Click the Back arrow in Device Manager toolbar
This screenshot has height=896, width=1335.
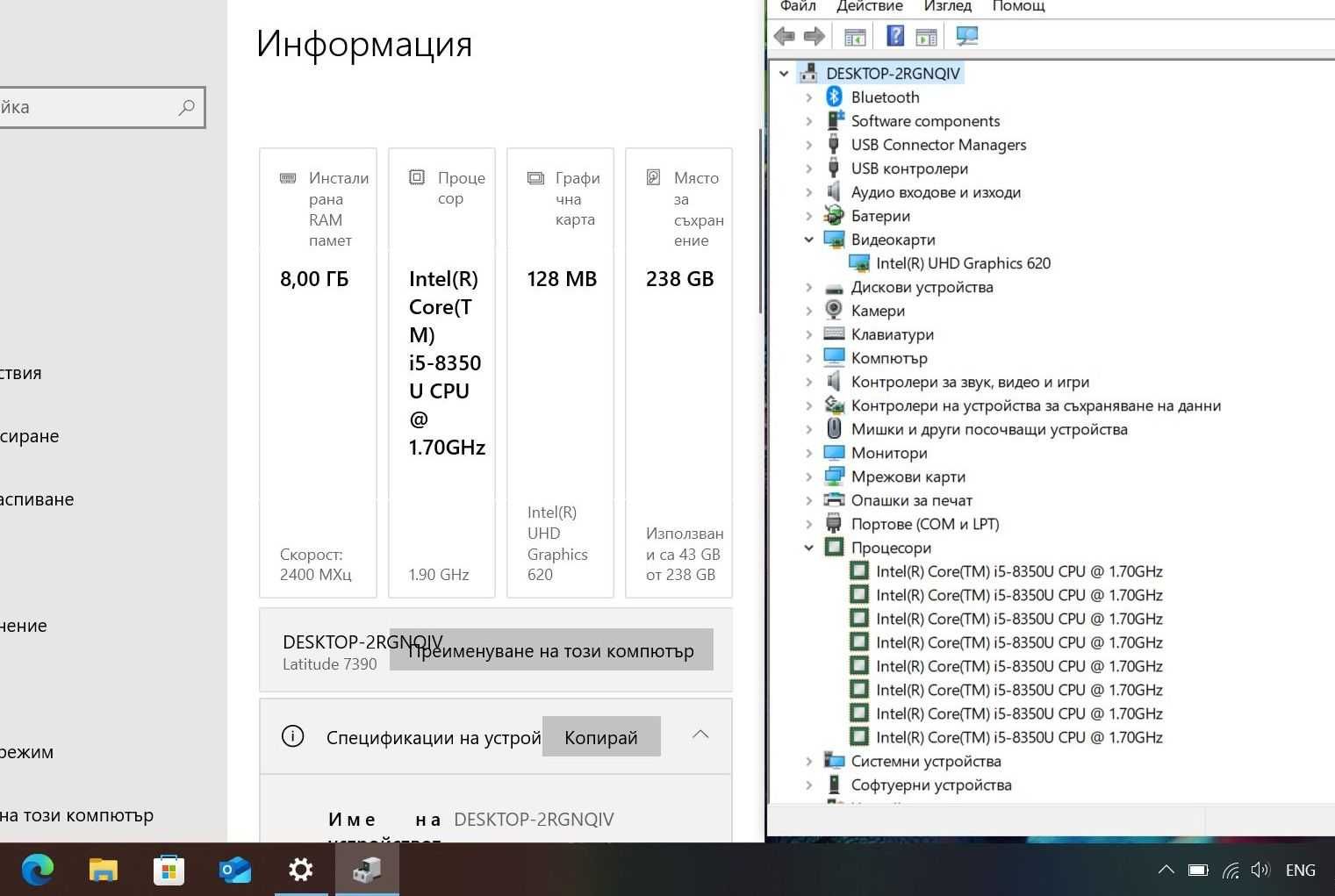(x=784, y=36)
